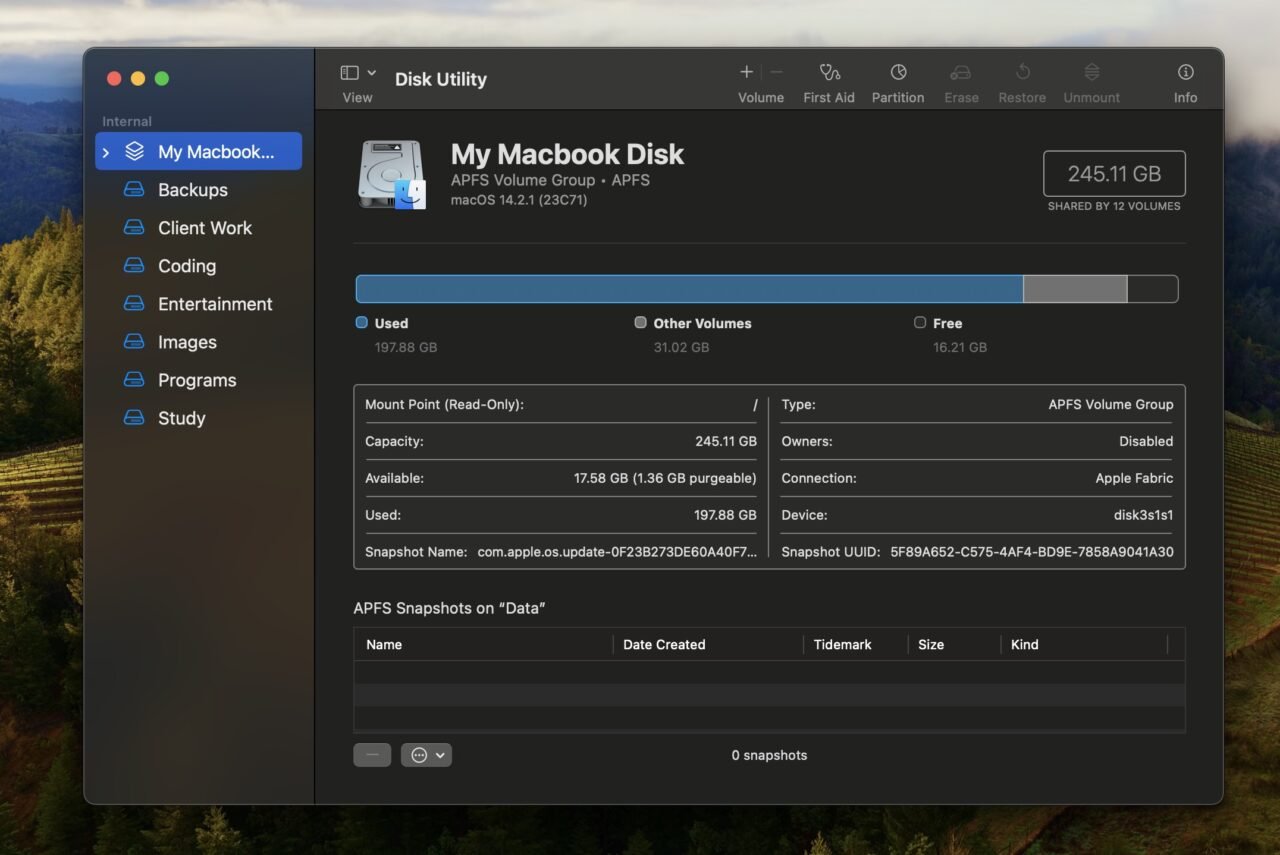This screenshot has height=855, width=1280.
Task: Add a new Volume with the plus icon
Action: click(746, 72)
